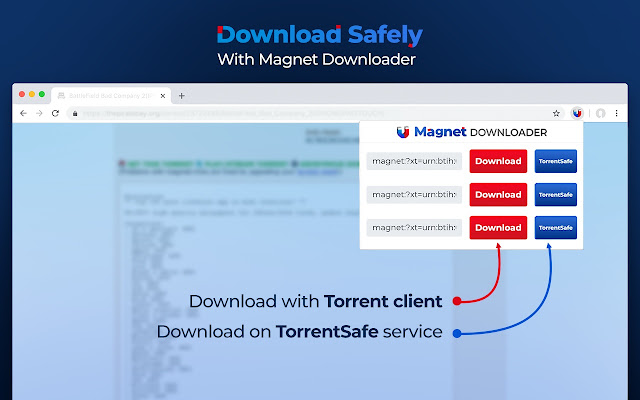Click the first magnet link field
The height and width of the screenshot is (400, 640).
point(414,161)
